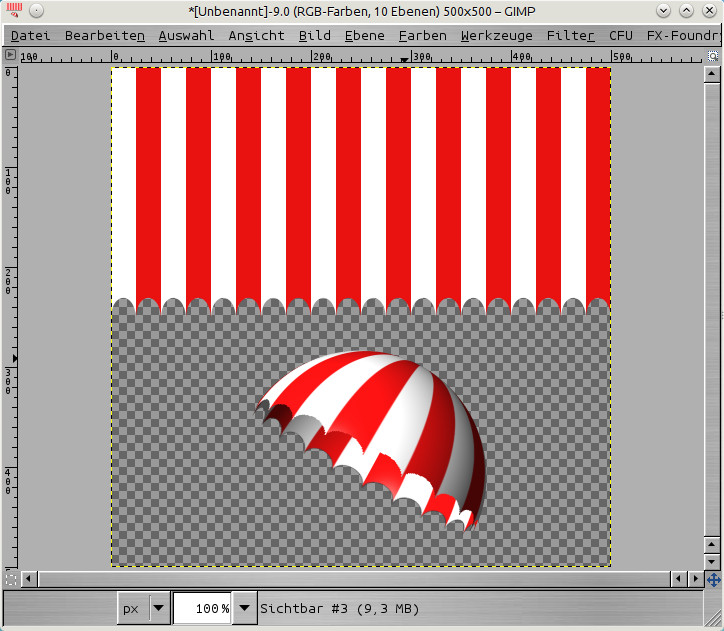Viewport: 724px width, 631px height.
Task: Open the Datei menu
Action: tap(30, 35)
